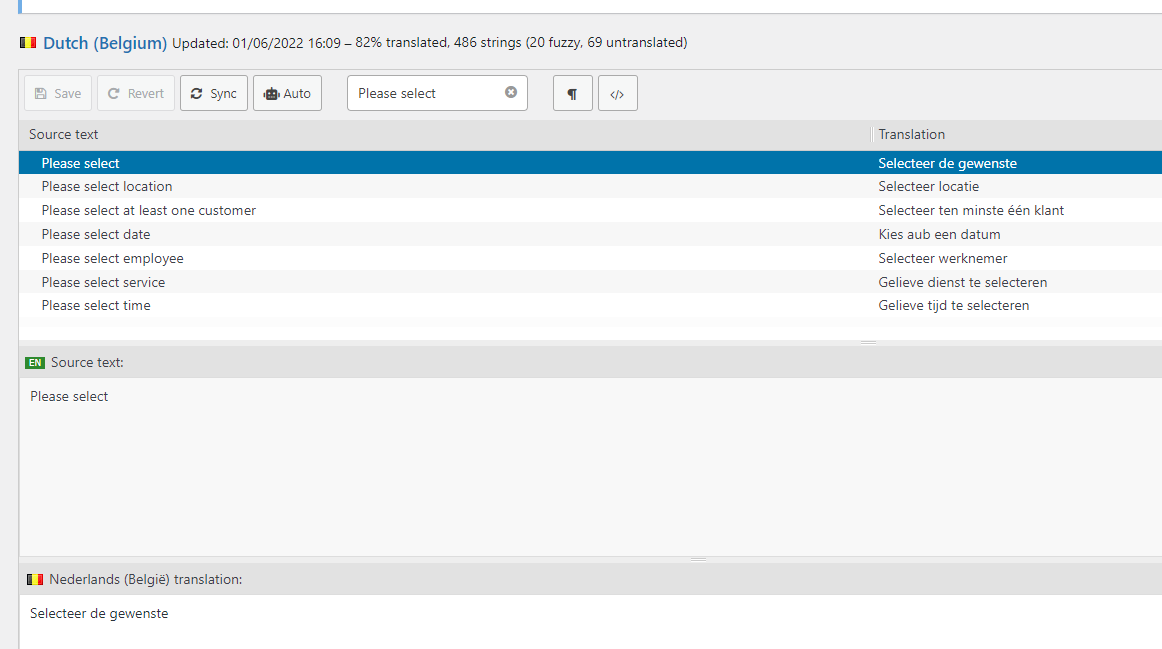Open the Dutch (Belgium) language link
Viewport: 1162px width, 649px height.
coord(104,43)
